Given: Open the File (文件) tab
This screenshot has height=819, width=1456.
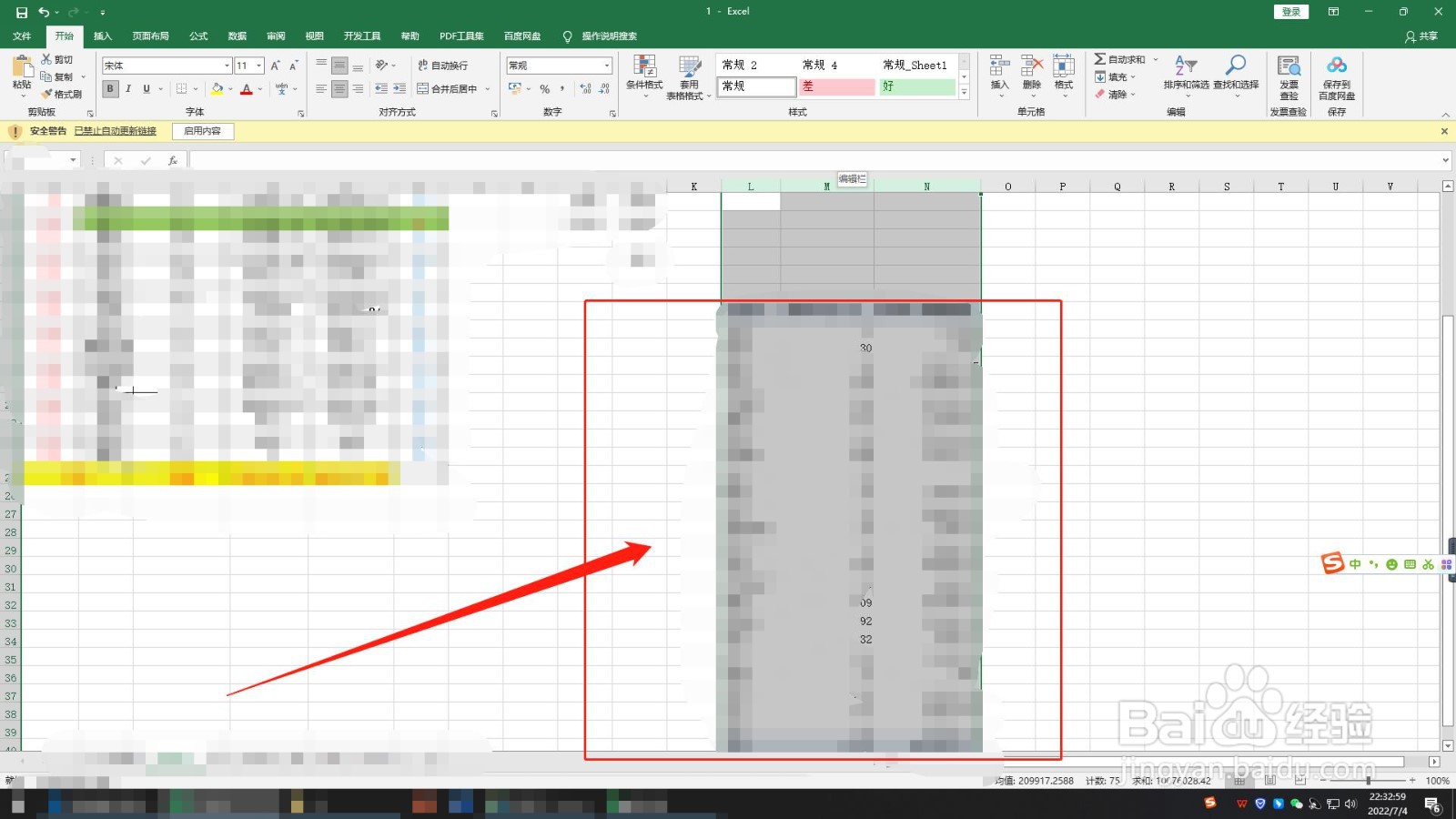Looking at the screenshot, I should point(22,36).
